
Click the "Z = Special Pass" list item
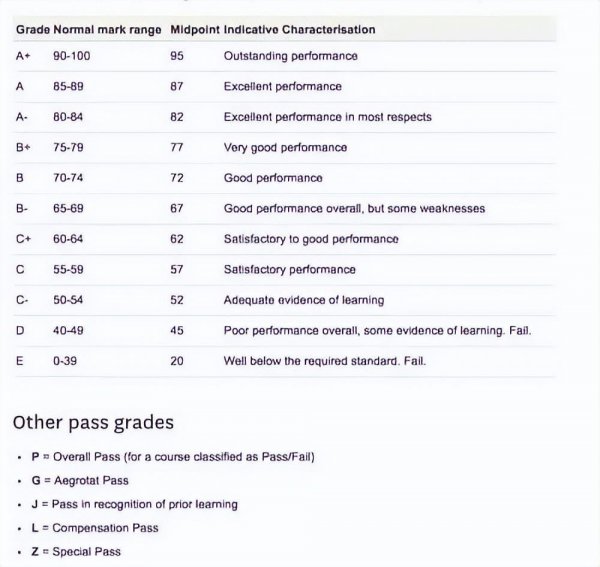pos(76,551)
